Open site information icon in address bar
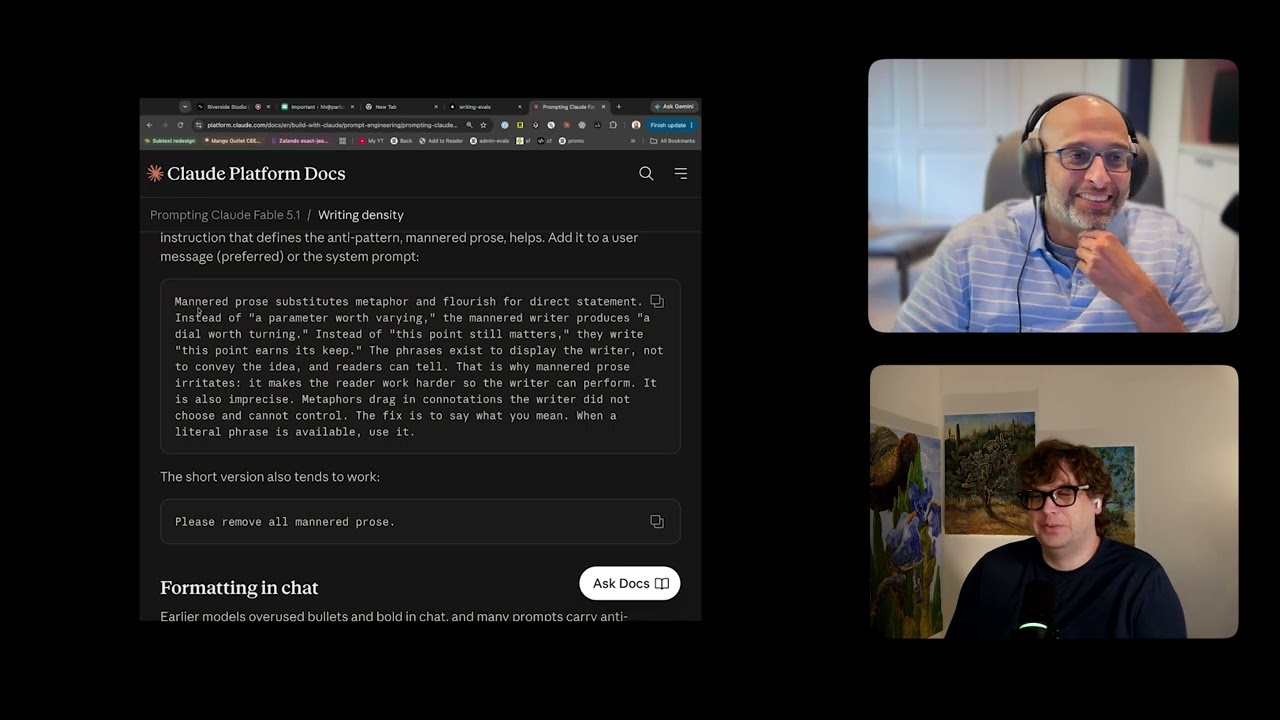The image size is (1280, 720). click(199, 125)
